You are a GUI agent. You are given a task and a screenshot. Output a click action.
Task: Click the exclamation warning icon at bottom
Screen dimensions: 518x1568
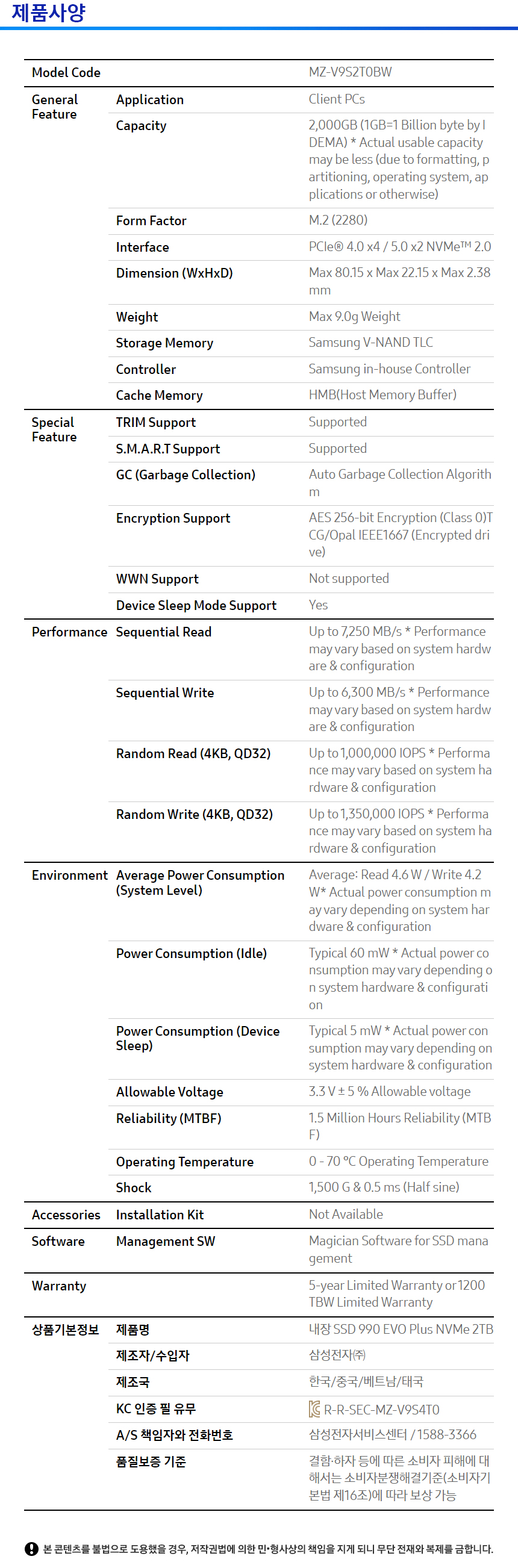[32, 1549]
